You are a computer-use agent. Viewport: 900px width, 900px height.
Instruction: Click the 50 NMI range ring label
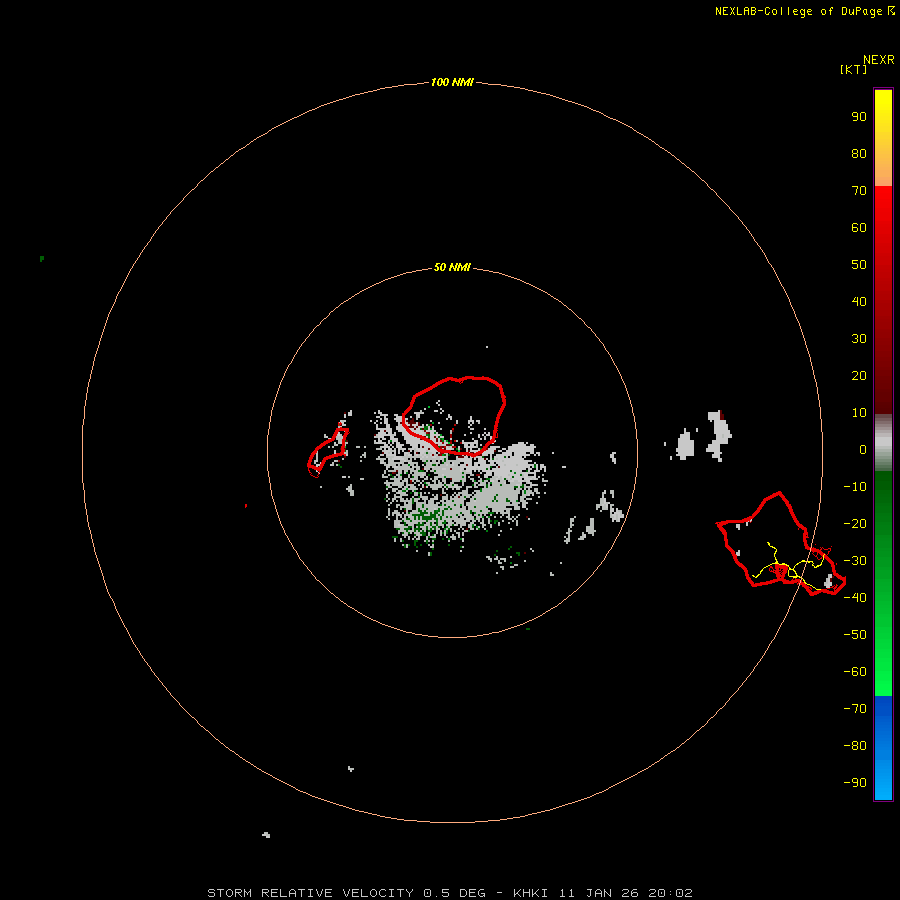tap(452, 267)
